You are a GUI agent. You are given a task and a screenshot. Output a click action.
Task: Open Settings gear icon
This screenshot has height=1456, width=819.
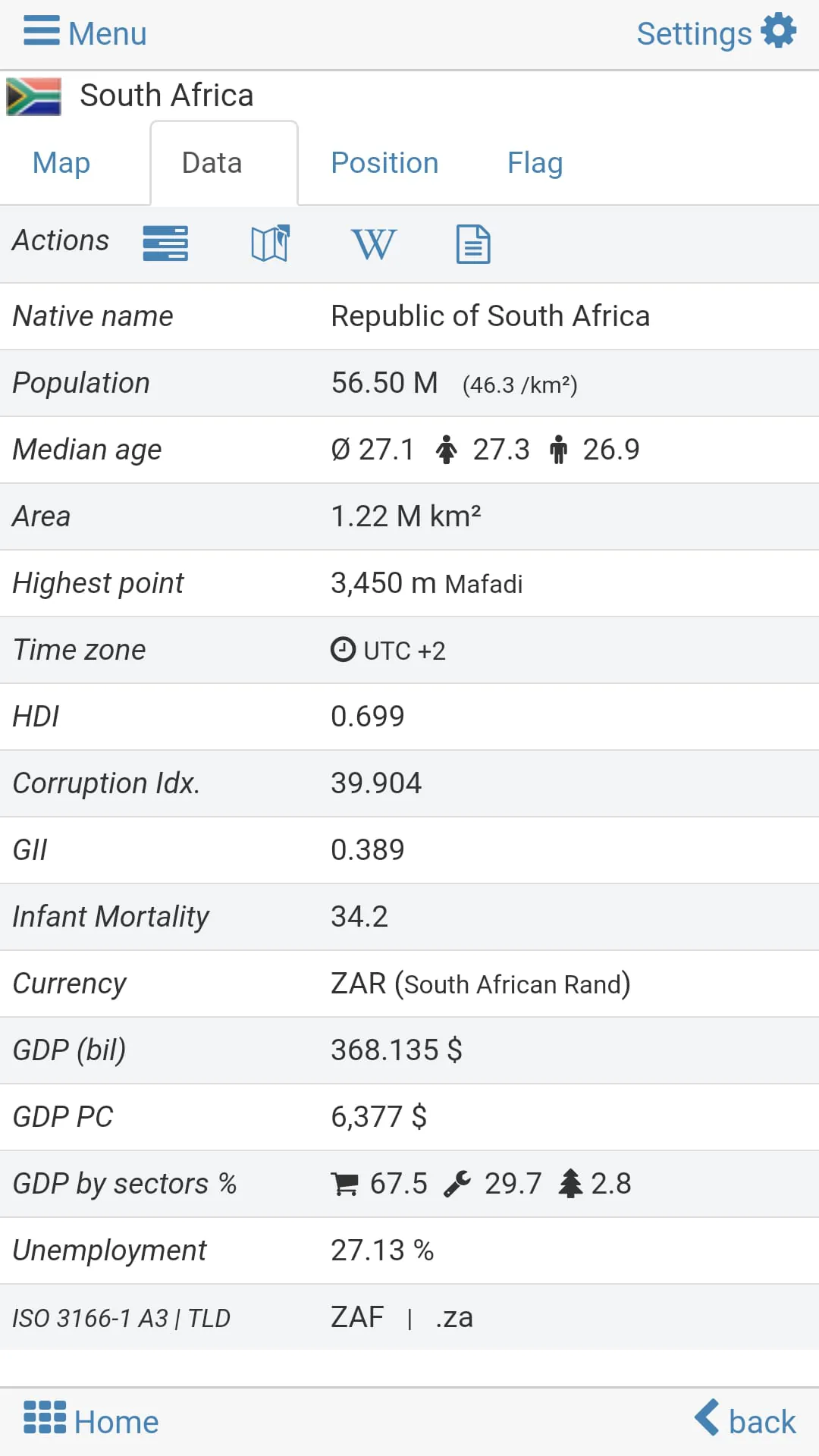[779, 31]
